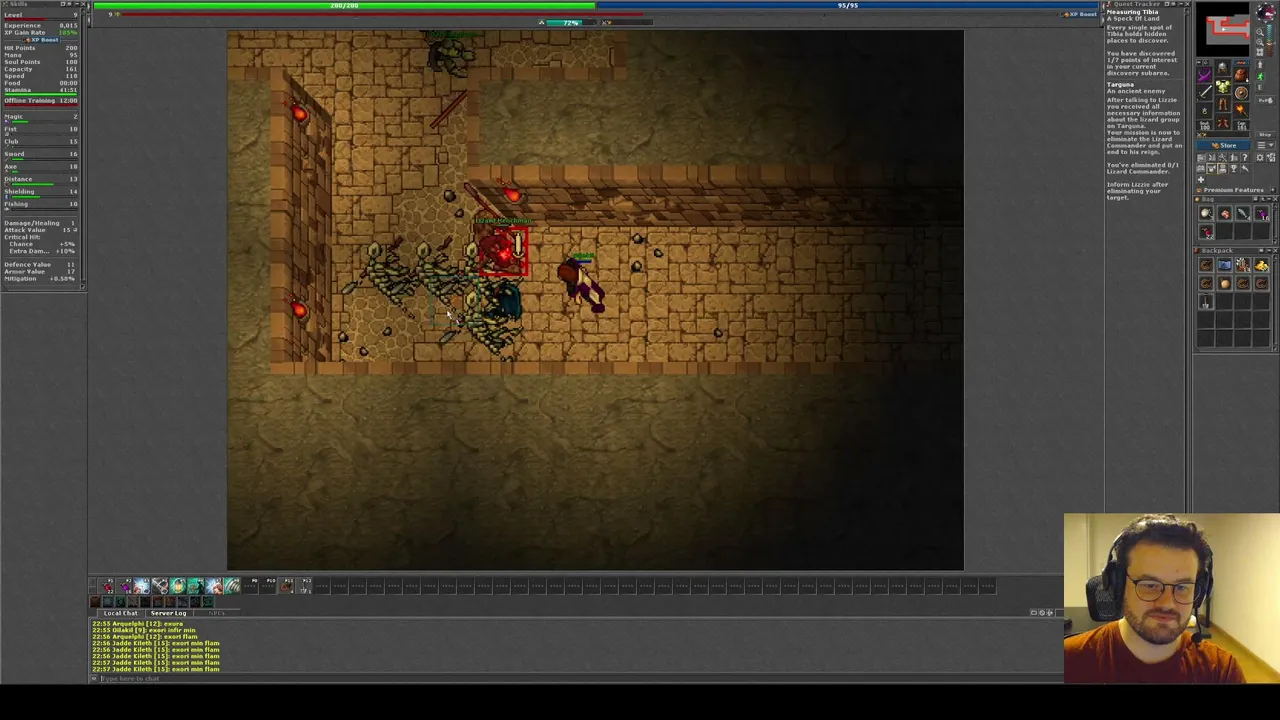Cast the spell in action bar slot F6
Image resolution: width=1280 pixels, height=720 pixels.
195,586
